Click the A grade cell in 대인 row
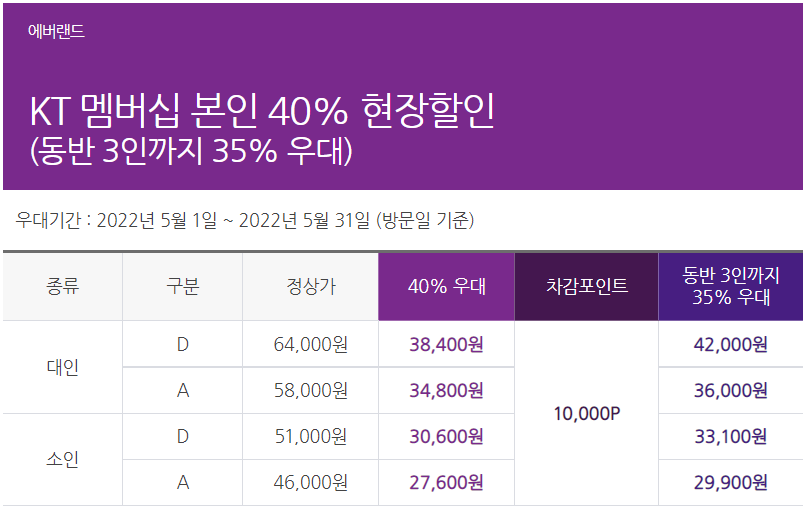 (182, 390)
